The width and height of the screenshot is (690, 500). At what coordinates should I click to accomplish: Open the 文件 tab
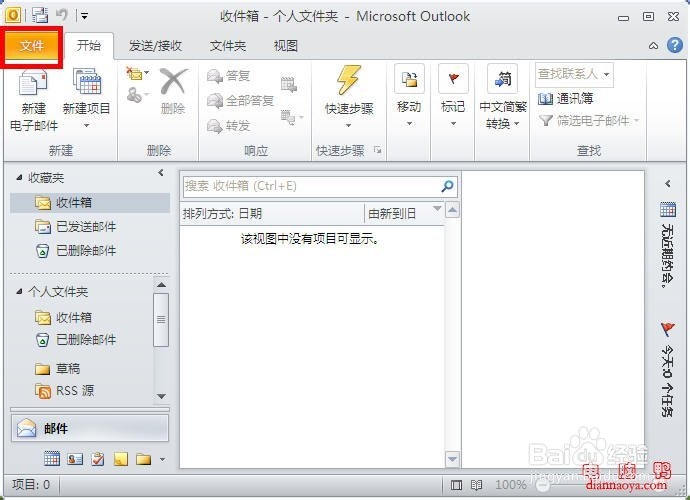32,46
